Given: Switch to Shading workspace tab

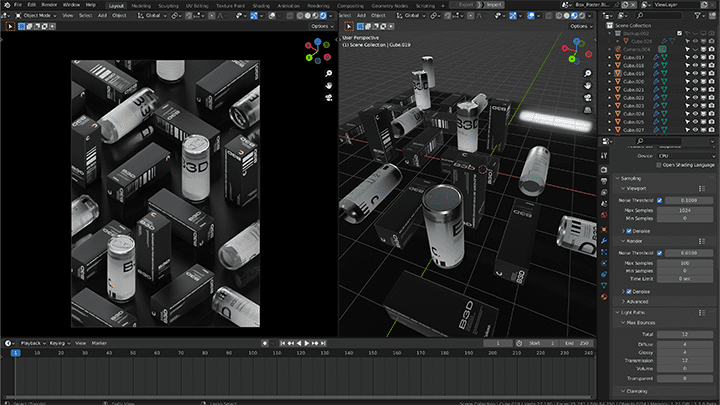Looking at the screenshot, I should pos(261,6).
